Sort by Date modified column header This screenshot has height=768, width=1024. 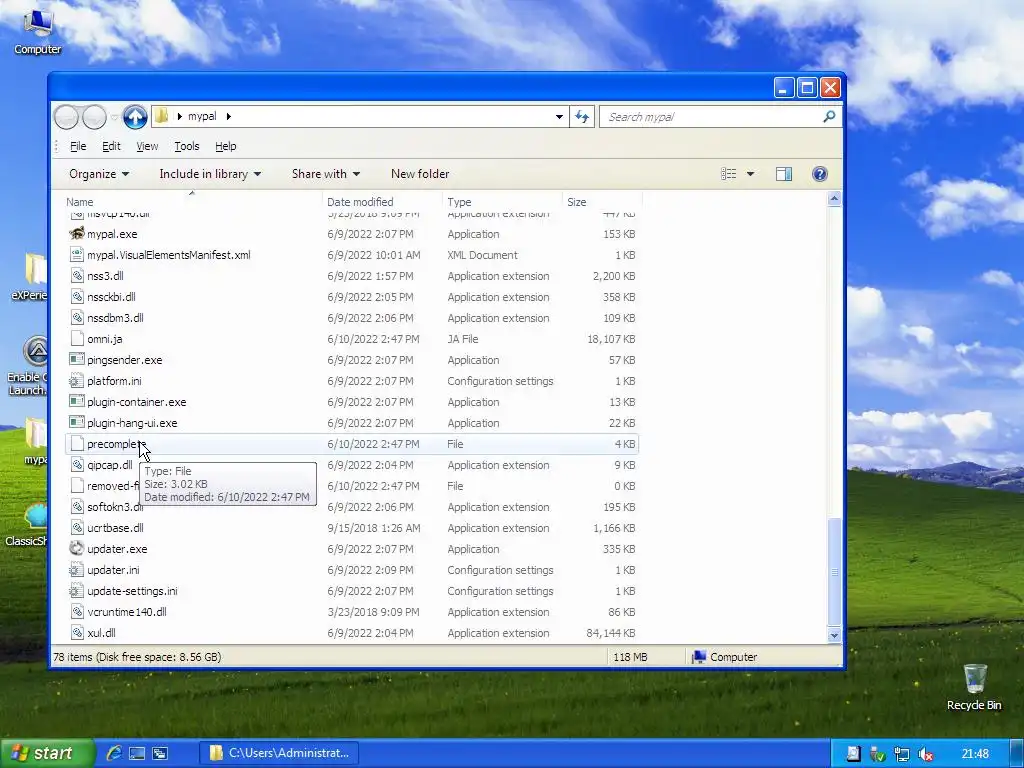click(382, 202)
